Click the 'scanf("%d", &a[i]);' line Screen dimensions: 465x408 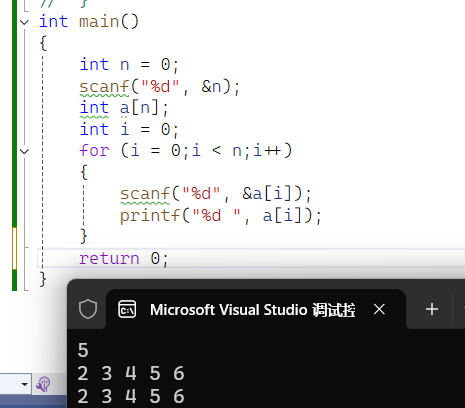coord(216,194)
